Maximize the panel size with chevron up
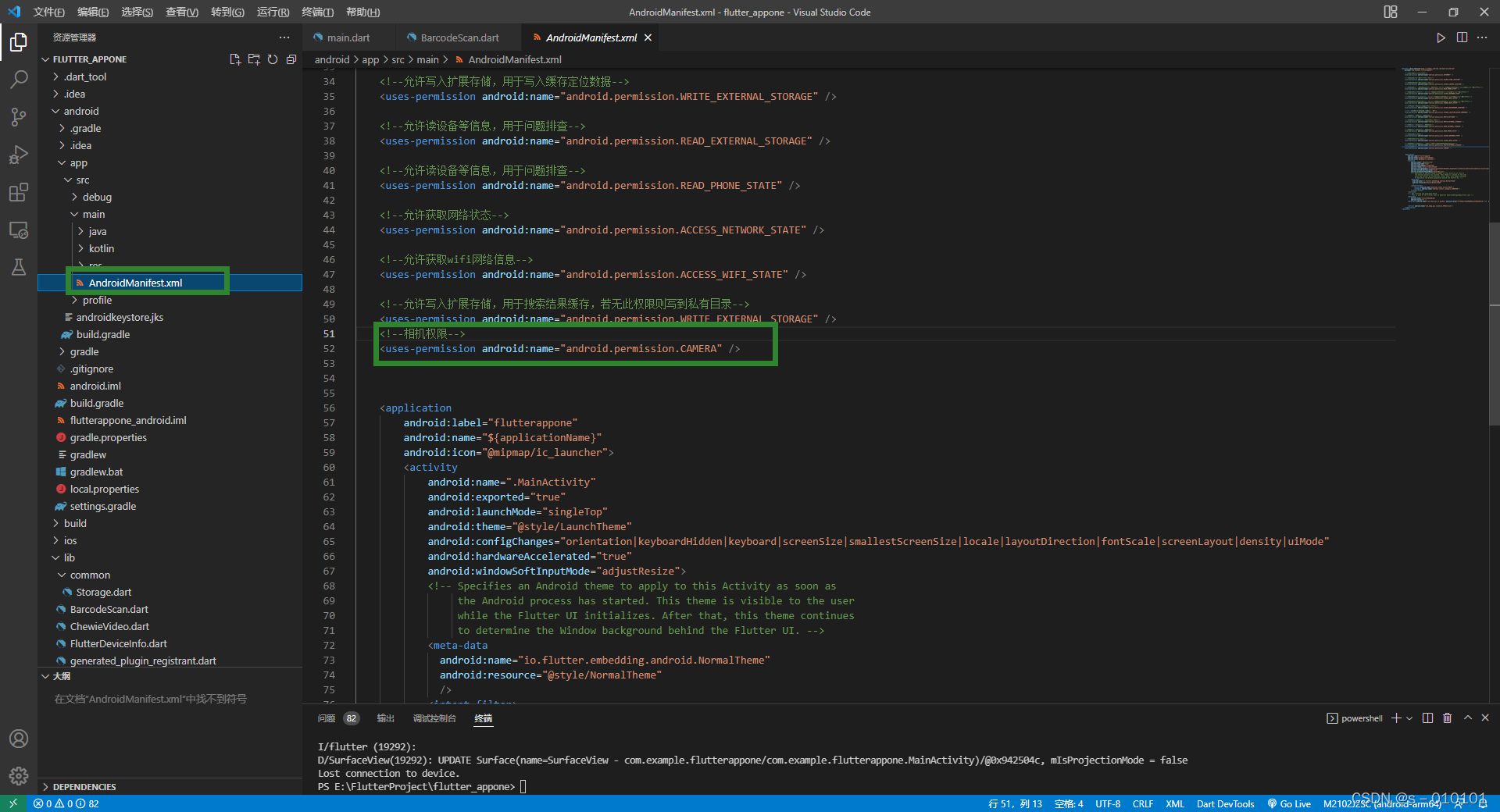Image resolution: width=1500 pixels, height=812 pixels. click(x=1468, y=718)
